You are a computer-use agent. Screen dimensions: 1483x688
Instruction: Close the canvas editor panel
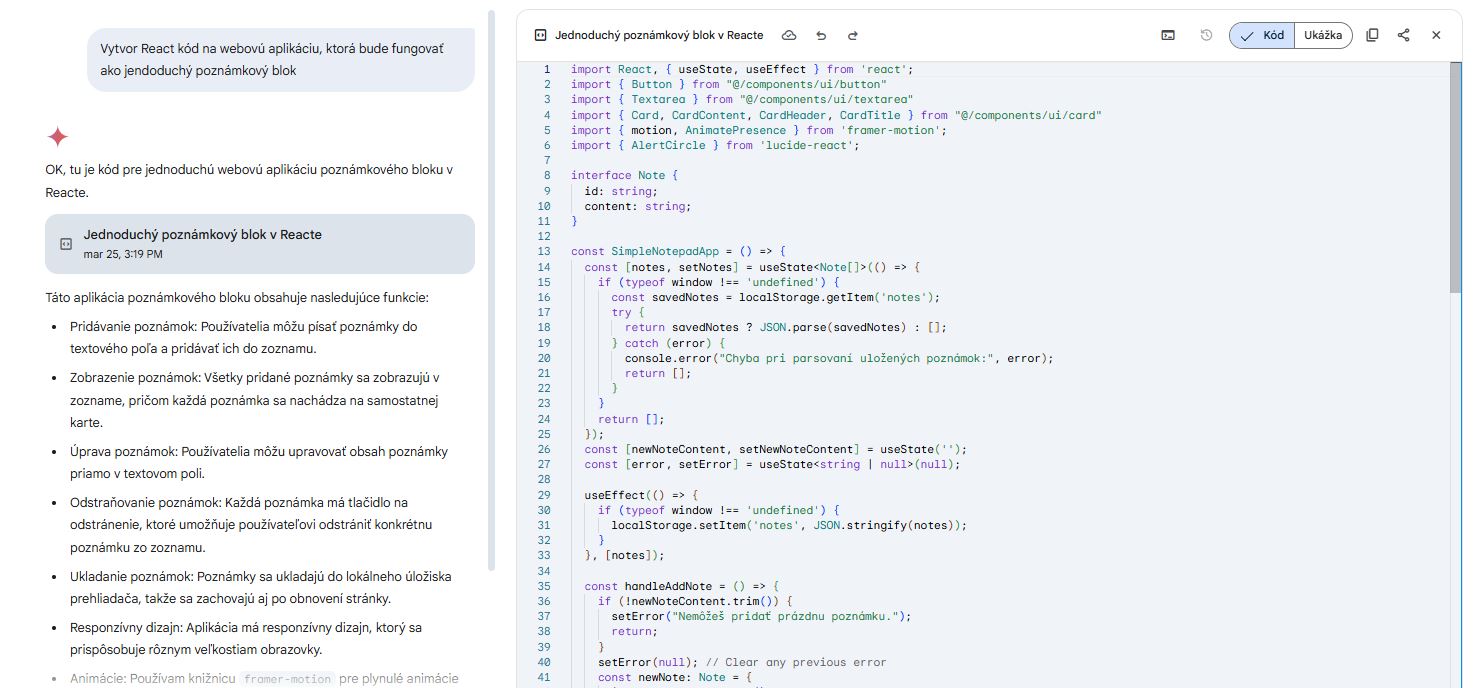[1436, 35]
